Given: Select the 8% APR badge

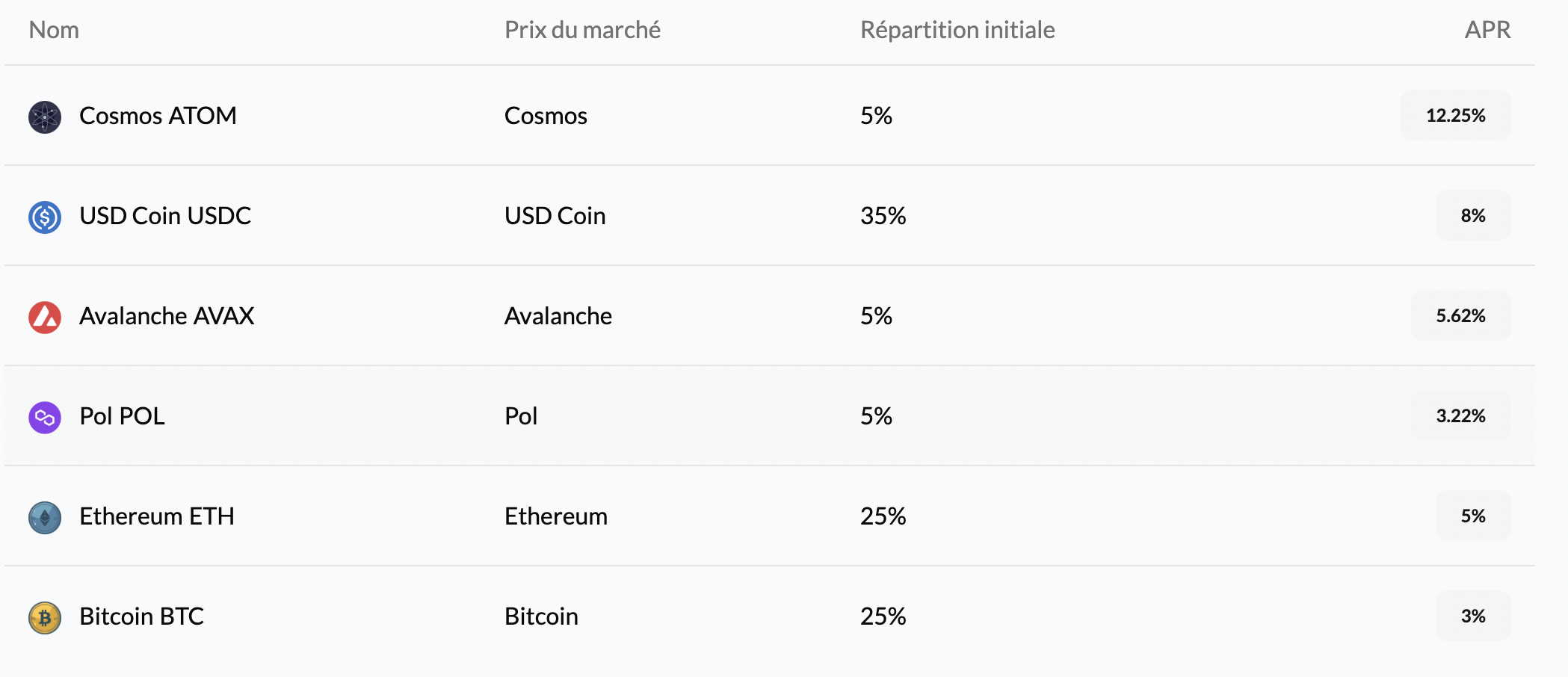Looking at the screenshot, I should 1473,216.
